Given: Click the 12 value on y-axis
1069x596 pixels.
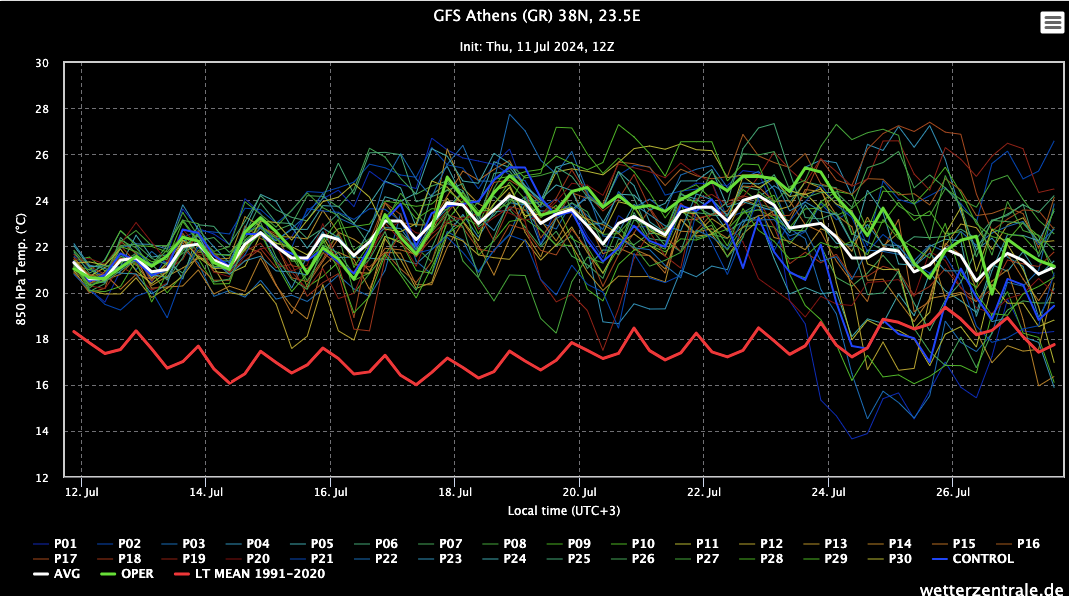Looking at the screenshot, I should (42, 477).
